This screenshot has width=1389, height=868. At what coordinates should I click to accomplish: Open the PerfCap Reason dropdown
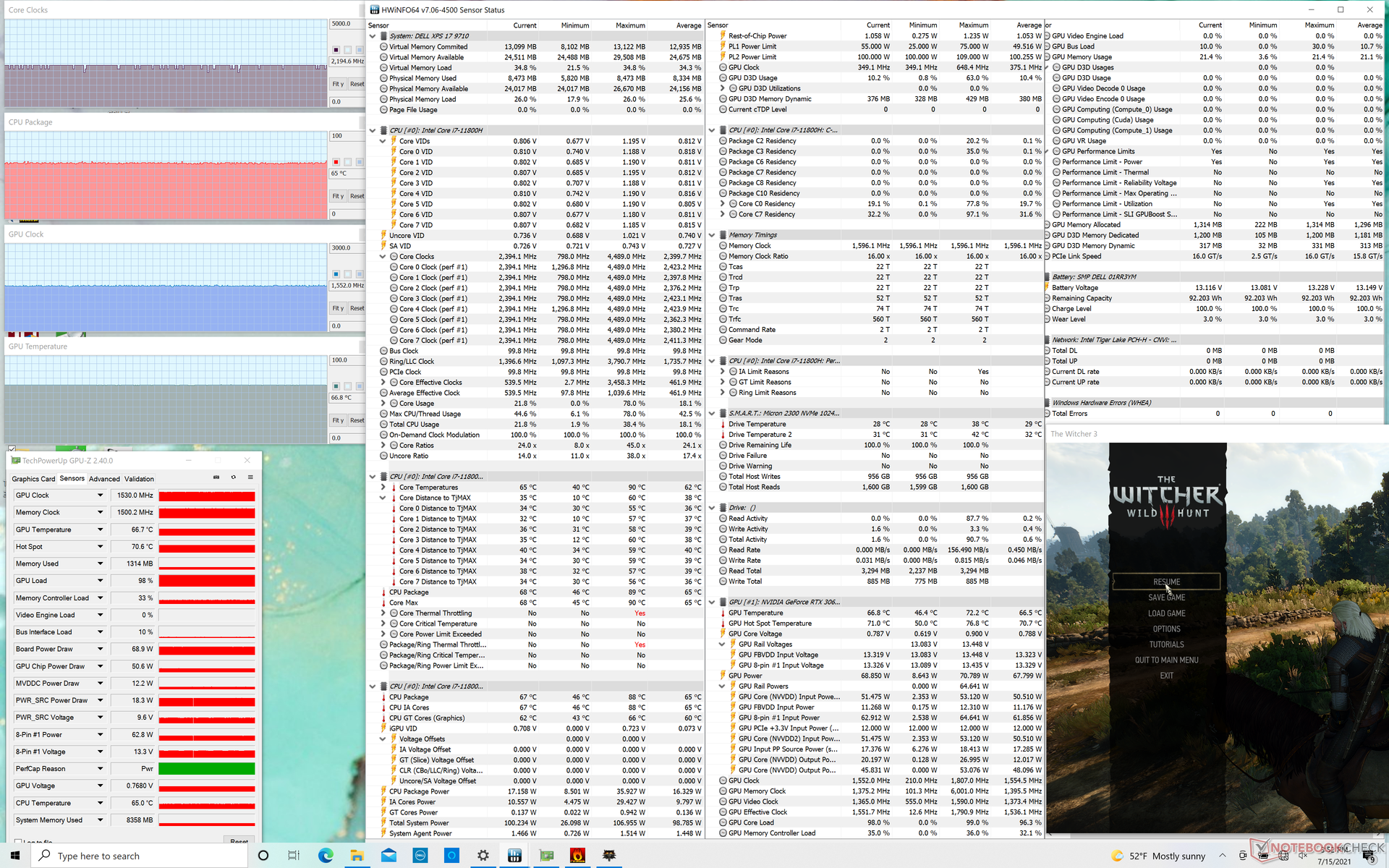[x=101, y=769]
